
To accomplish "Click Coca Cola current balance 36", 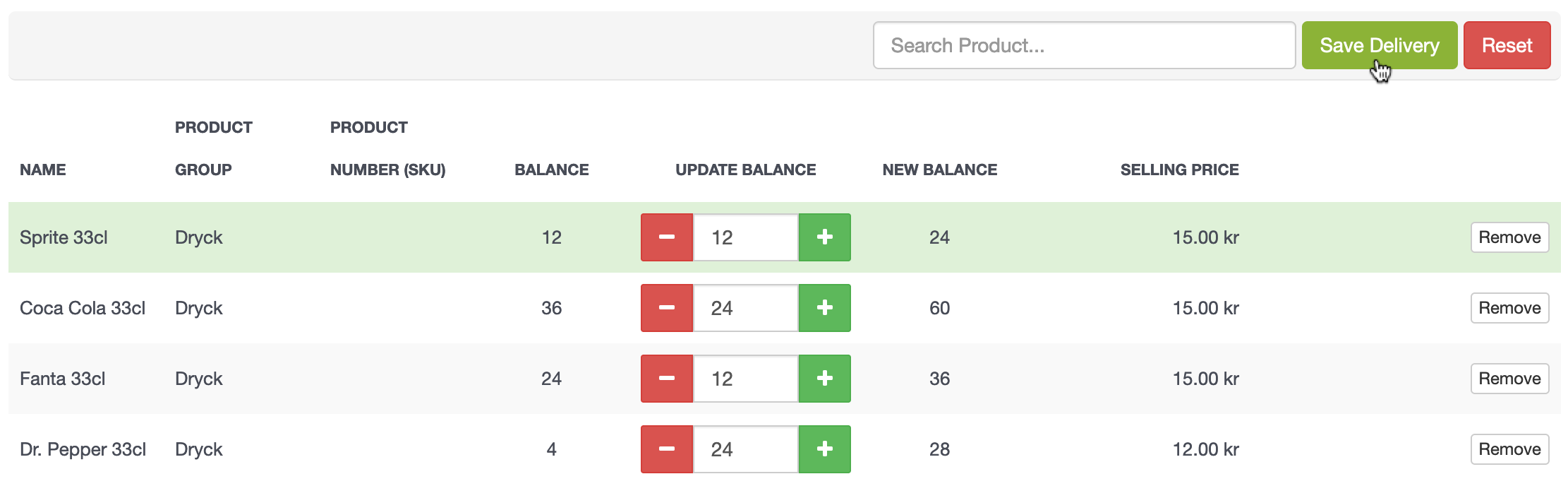I will point(552,308).
